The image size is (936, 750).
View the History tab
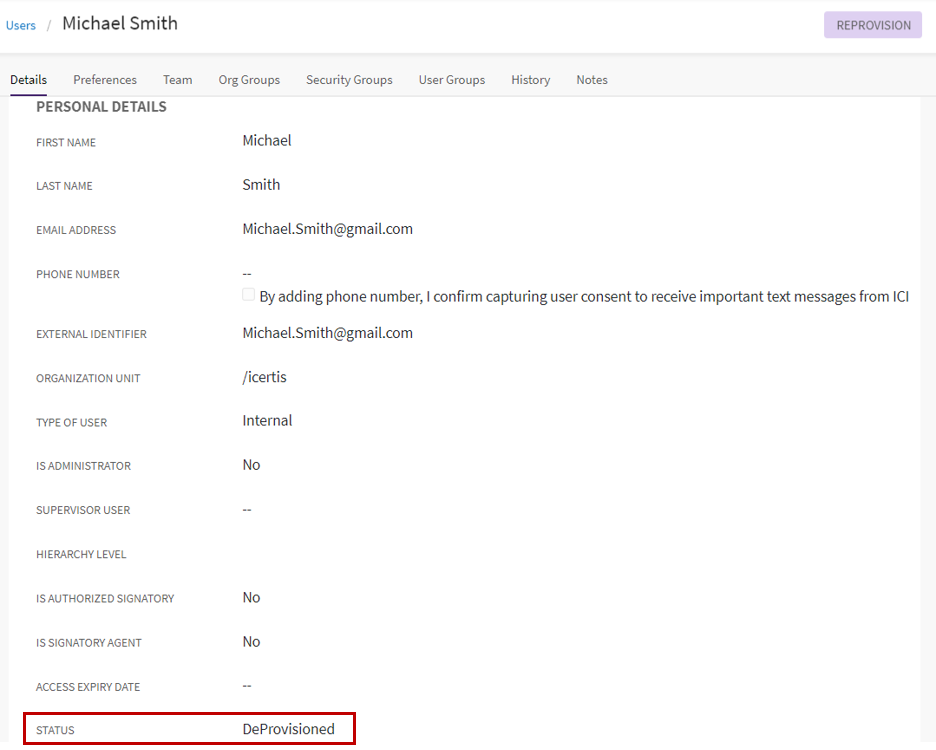(530, 80)
